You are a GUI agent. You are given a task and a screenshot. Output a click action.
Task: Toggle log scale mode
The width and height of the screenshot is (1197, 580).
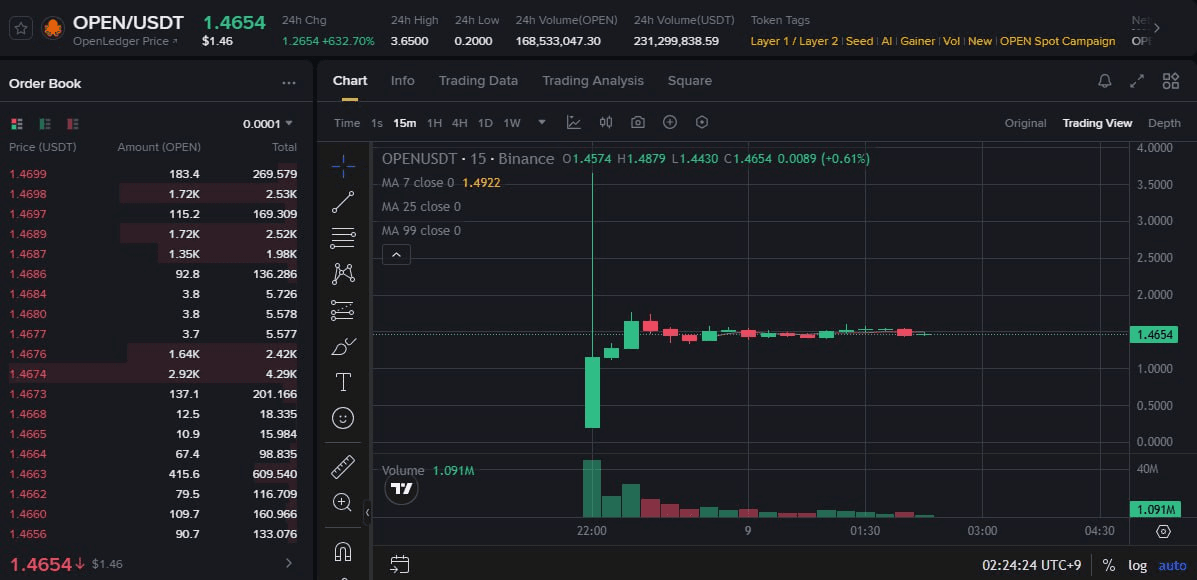coord(1137,566)
